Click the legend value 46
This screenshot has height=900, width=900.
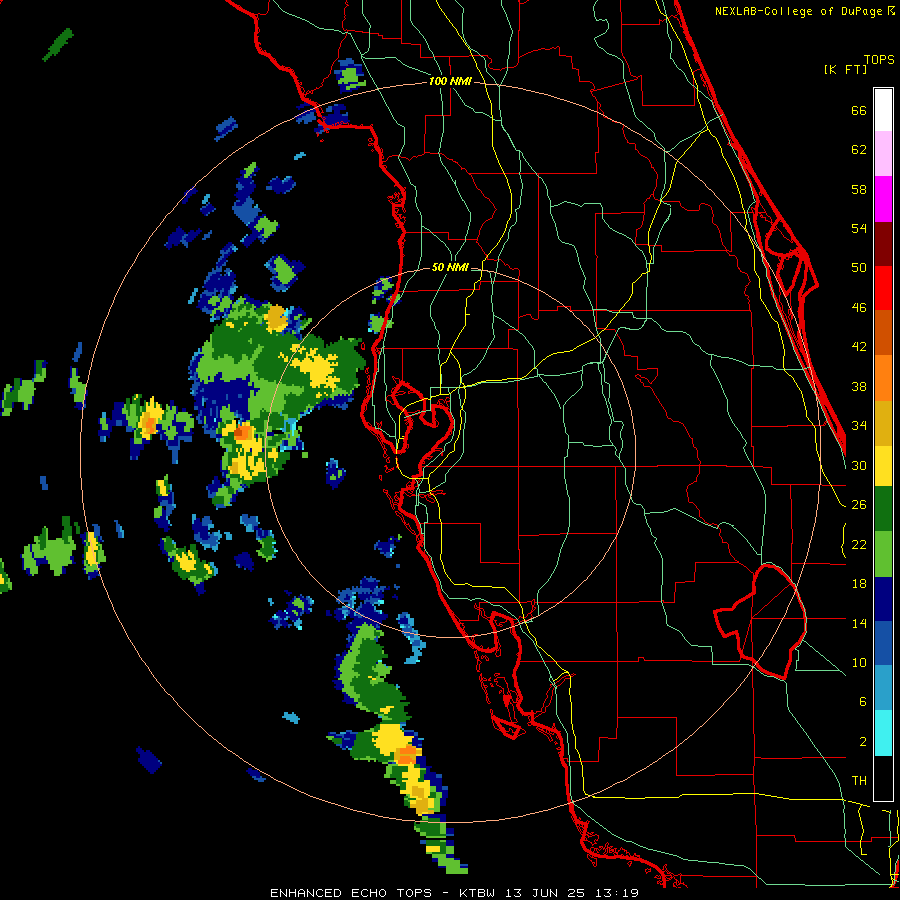[x=859, y=308]
